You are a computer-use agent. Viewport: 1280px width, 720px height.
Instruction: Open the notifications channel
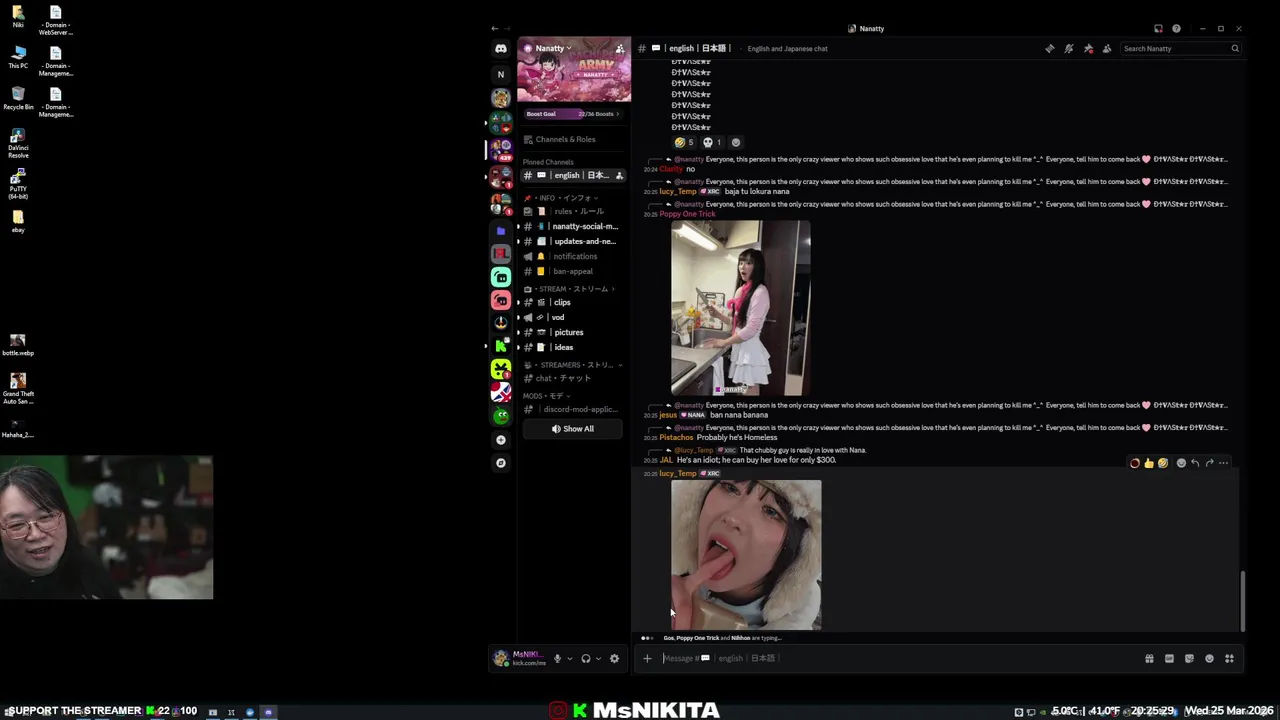tap(574, 256)
